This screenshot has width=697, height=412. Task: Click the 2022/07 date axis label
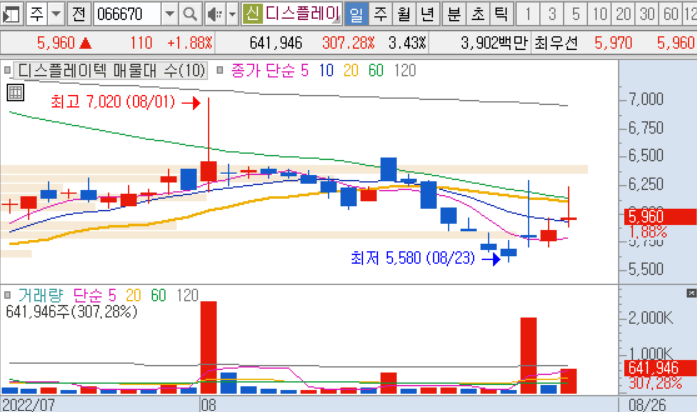point(28,405)
